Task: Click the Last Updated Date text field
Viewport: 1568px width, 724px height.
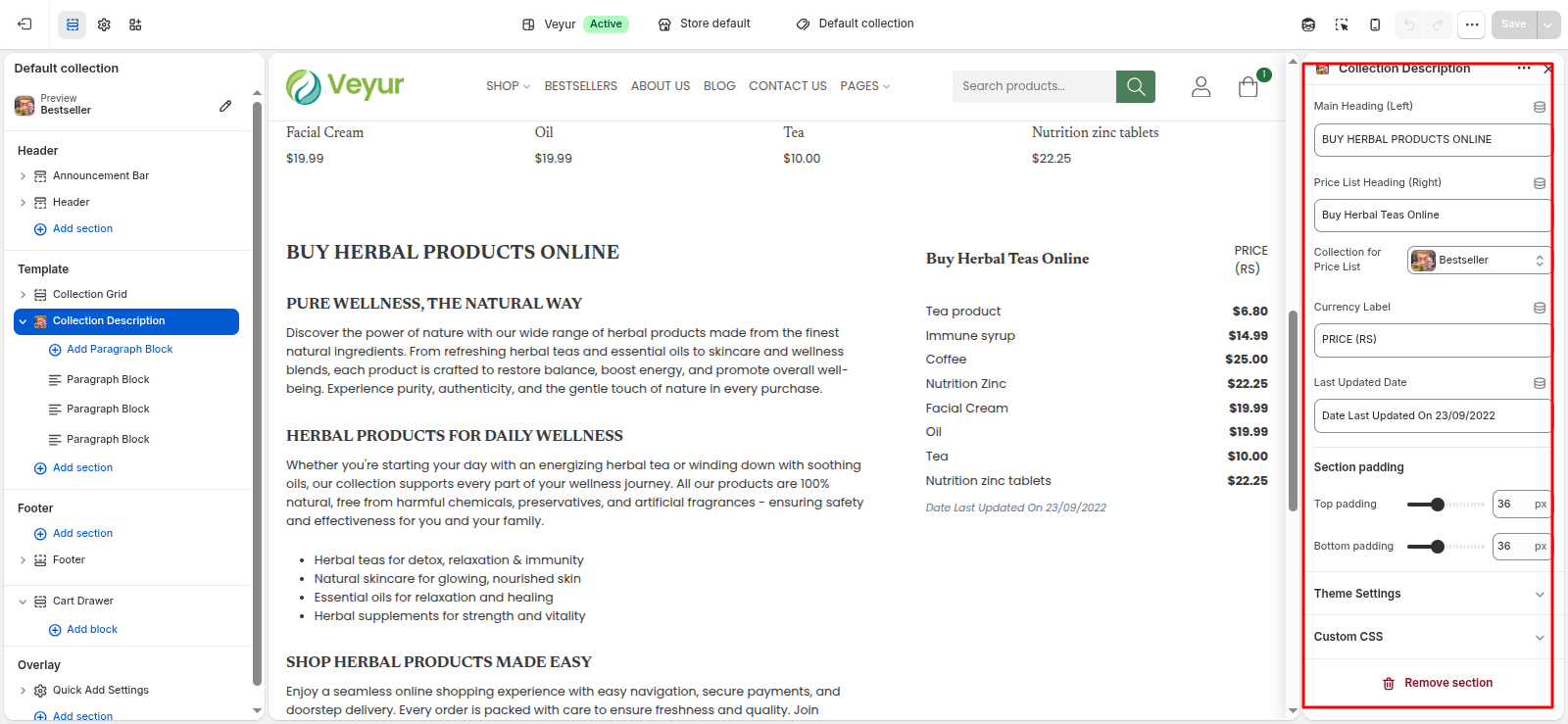Action: (x=1433, y=416)
